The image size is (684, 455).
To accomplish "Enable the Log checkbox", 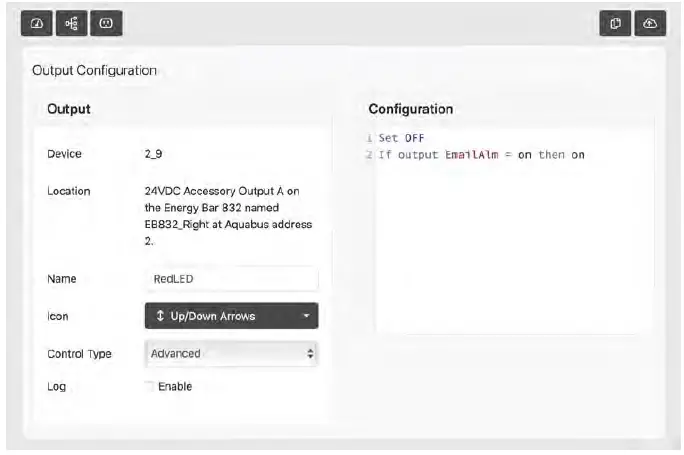I will coord(149,386).
